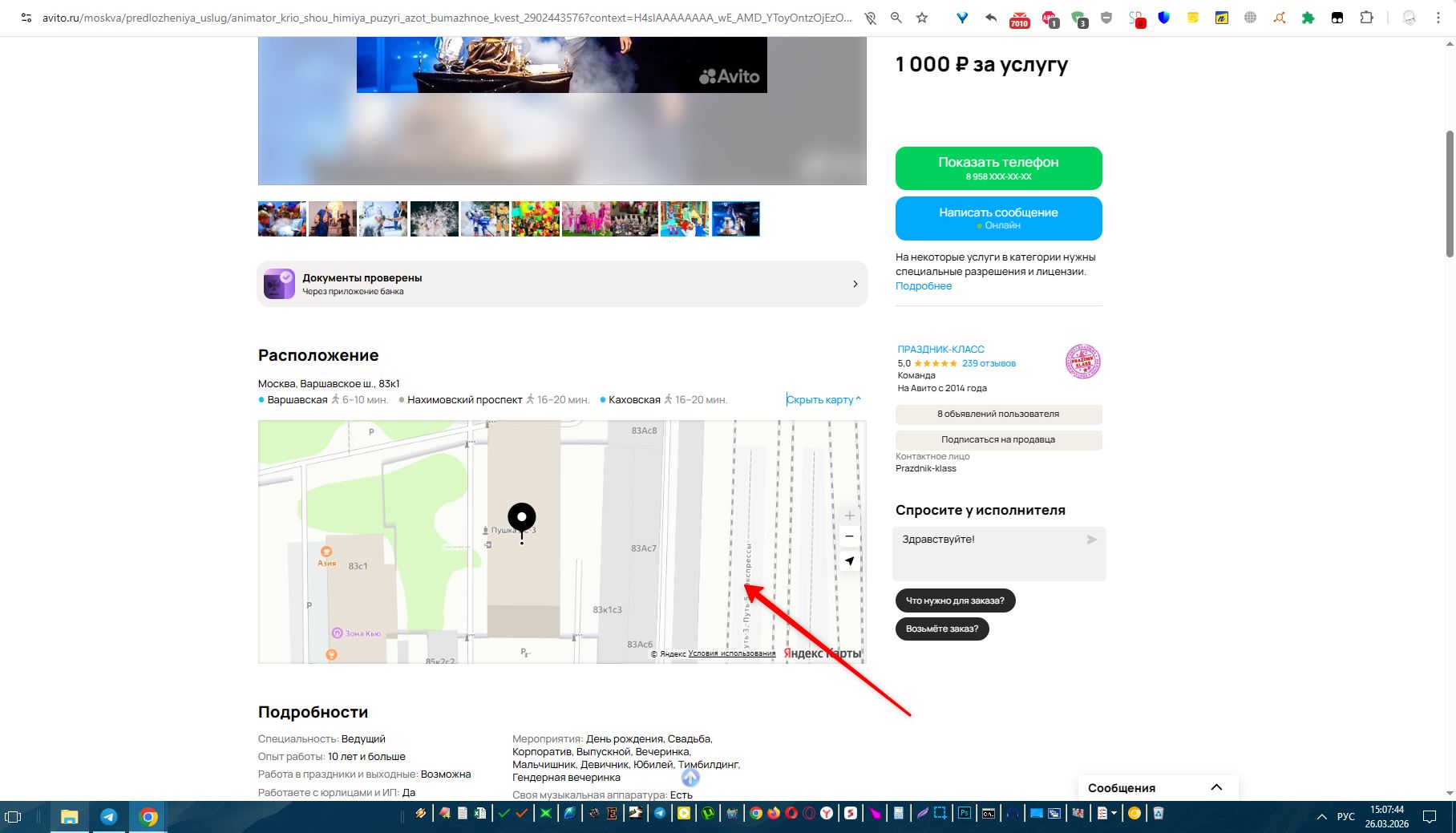The height and width of the screenshot is (833, 1456).
Task: Open Telegram from the taskbar
Action: pyautogui.click(x=109, y=816)
